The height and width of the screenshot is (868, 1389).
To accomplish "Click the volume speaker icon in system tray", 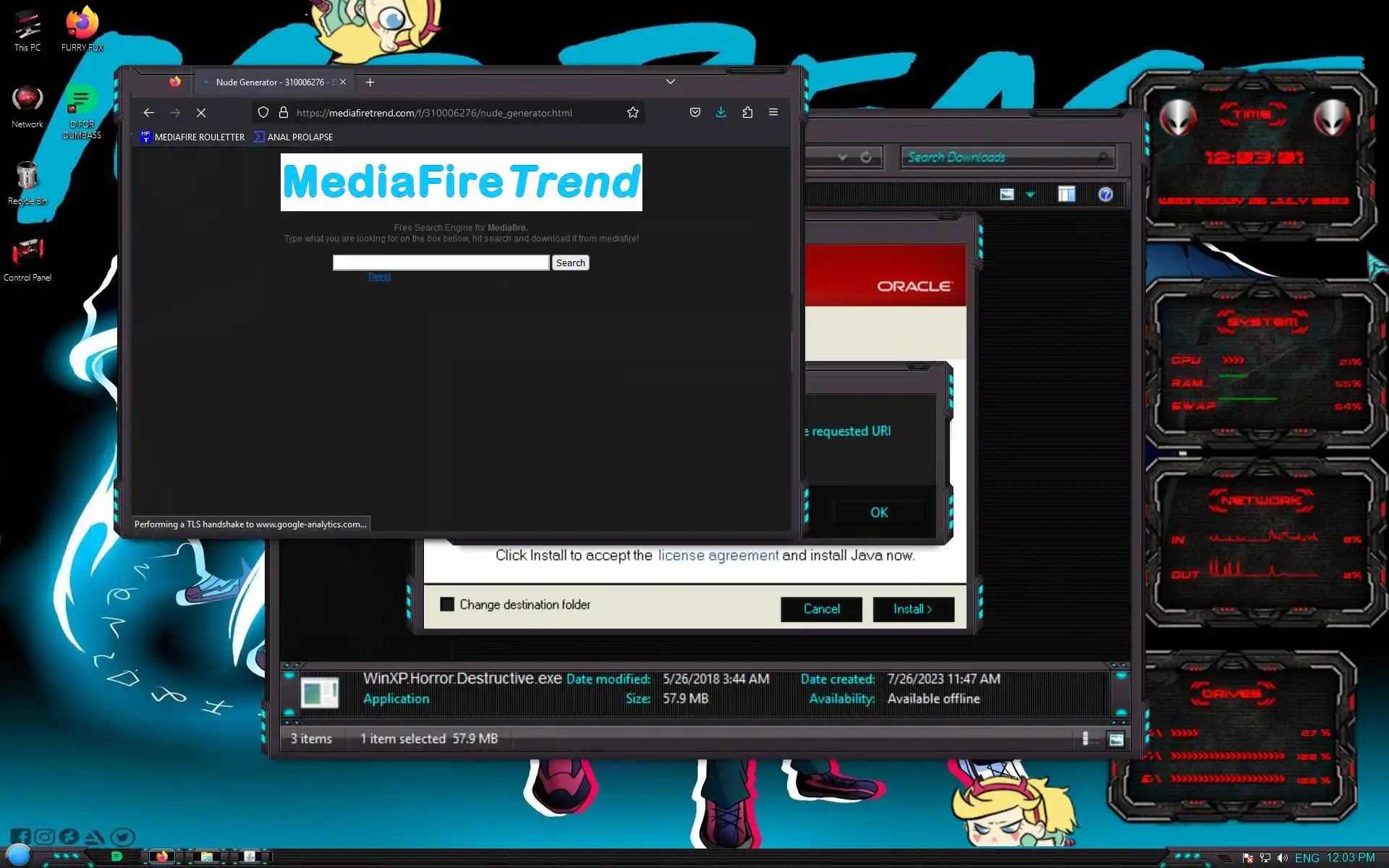I will [1283, 858].
